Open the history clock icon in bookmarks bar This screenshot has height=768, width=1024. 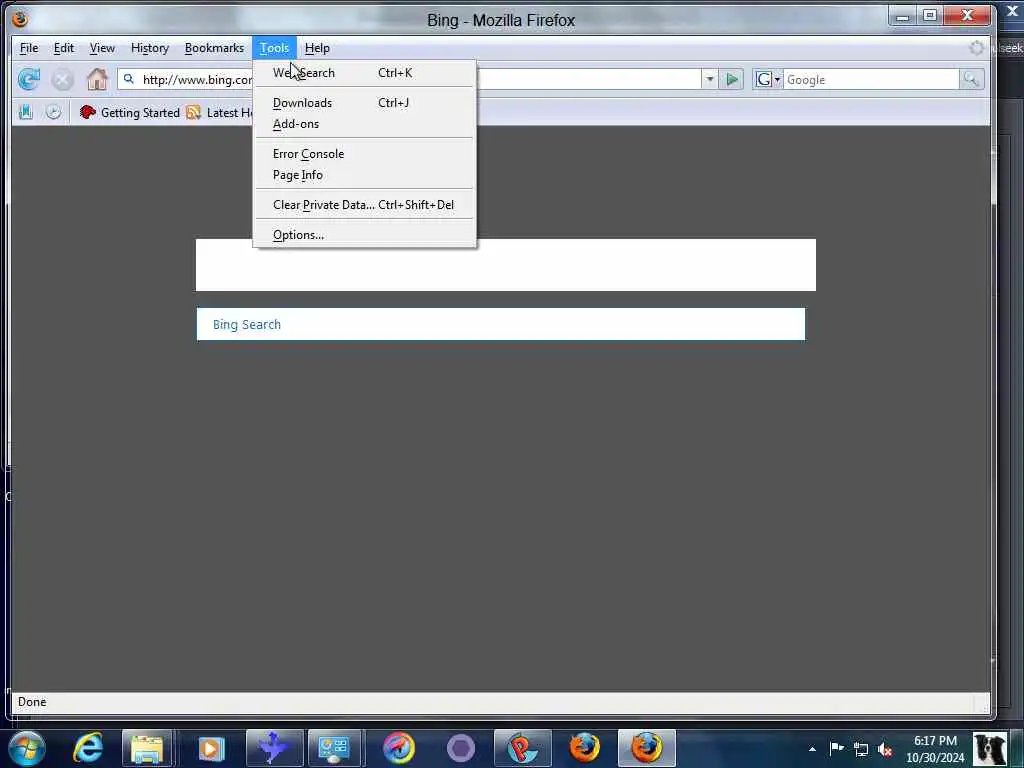click(x=54, y=112)
